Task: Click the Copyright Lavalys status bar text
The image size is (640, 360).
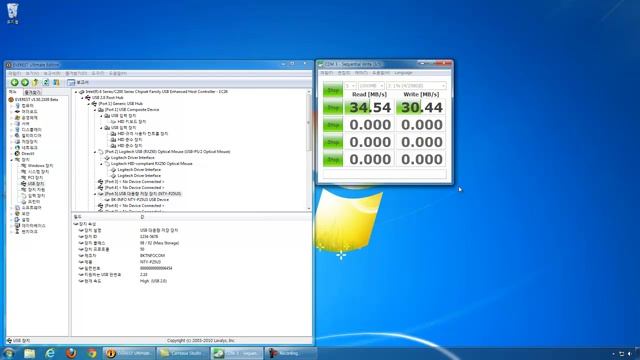Action: click(x=200, y=340)
